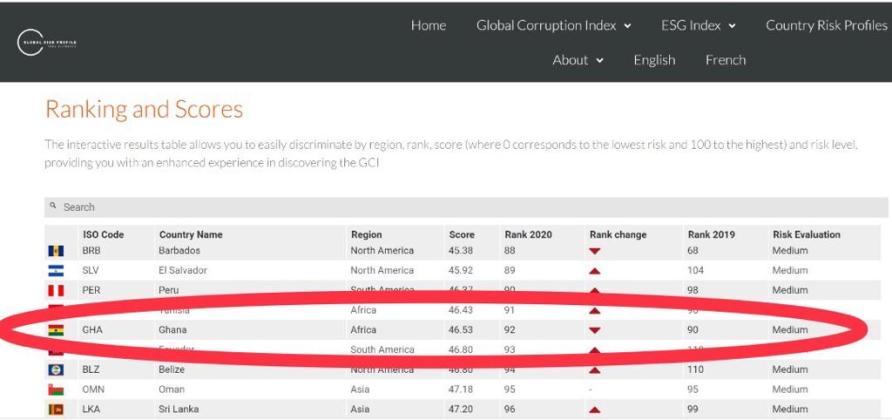Image resolution: width=892 pixels, height=420 pixels.
Task: Click the Barbados flag icon
Action: point(56,251)
